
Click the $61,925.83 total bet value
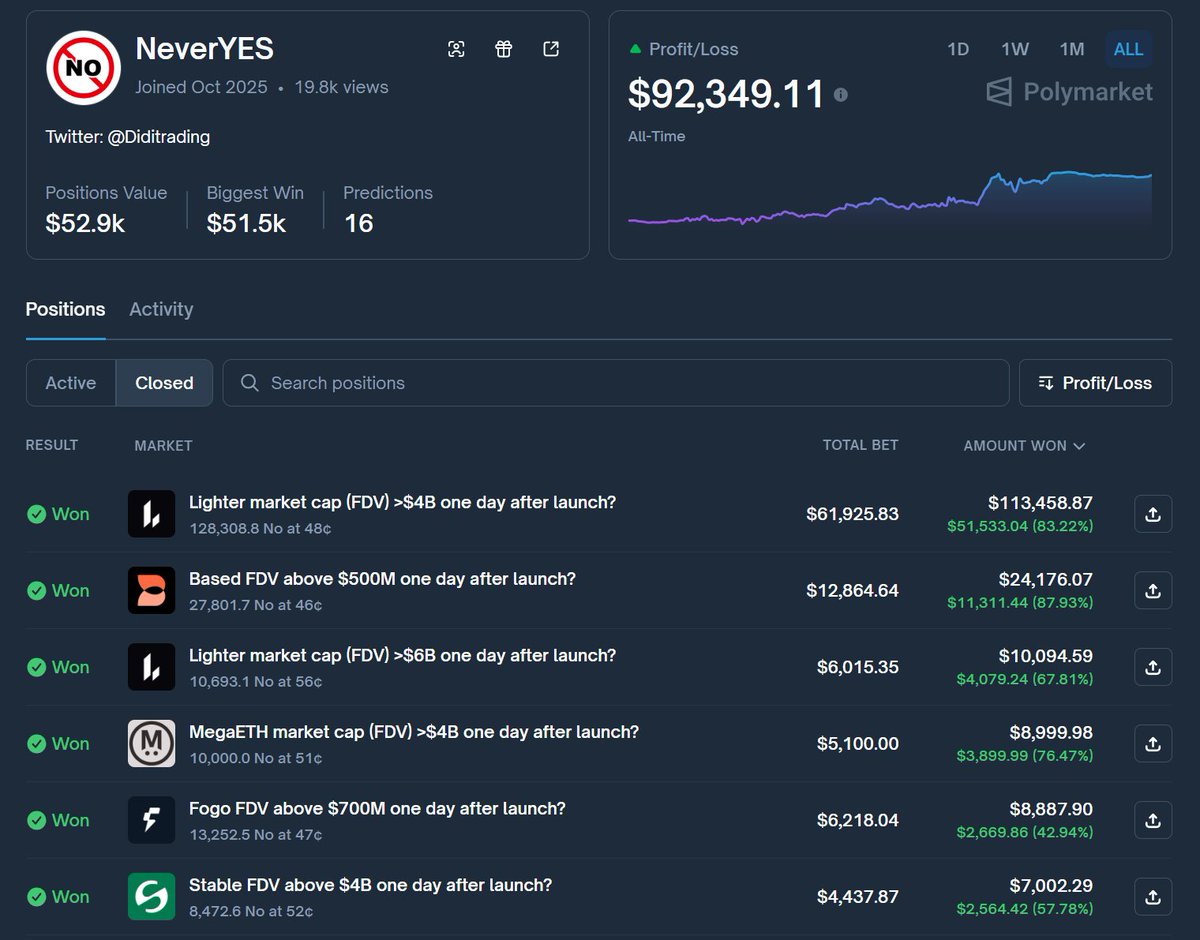(853, 514)
